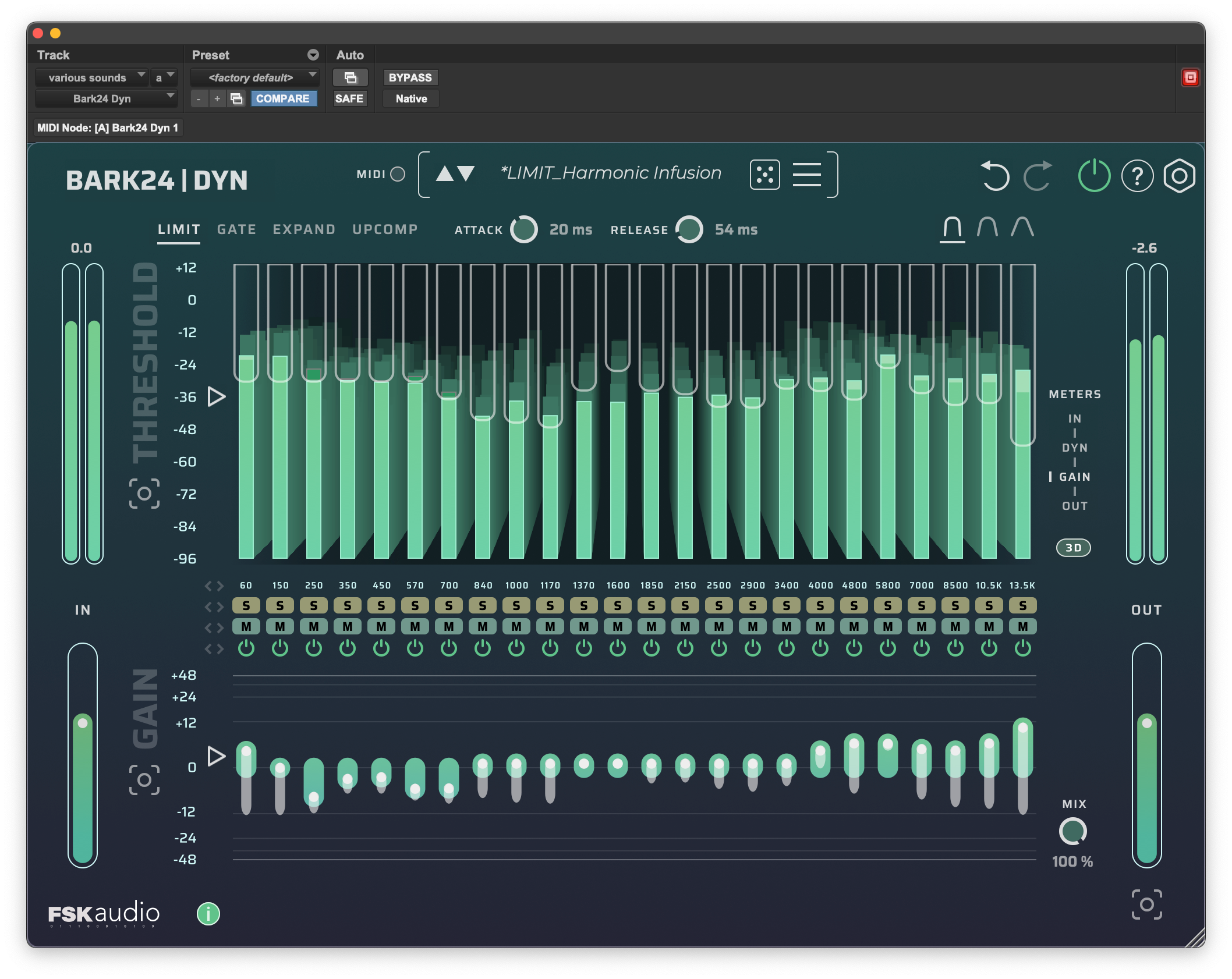The height and width of the screenshot is (979, 1232).
Task: Open the 'a' insert slot dropdown
Action: pos(164,77)
